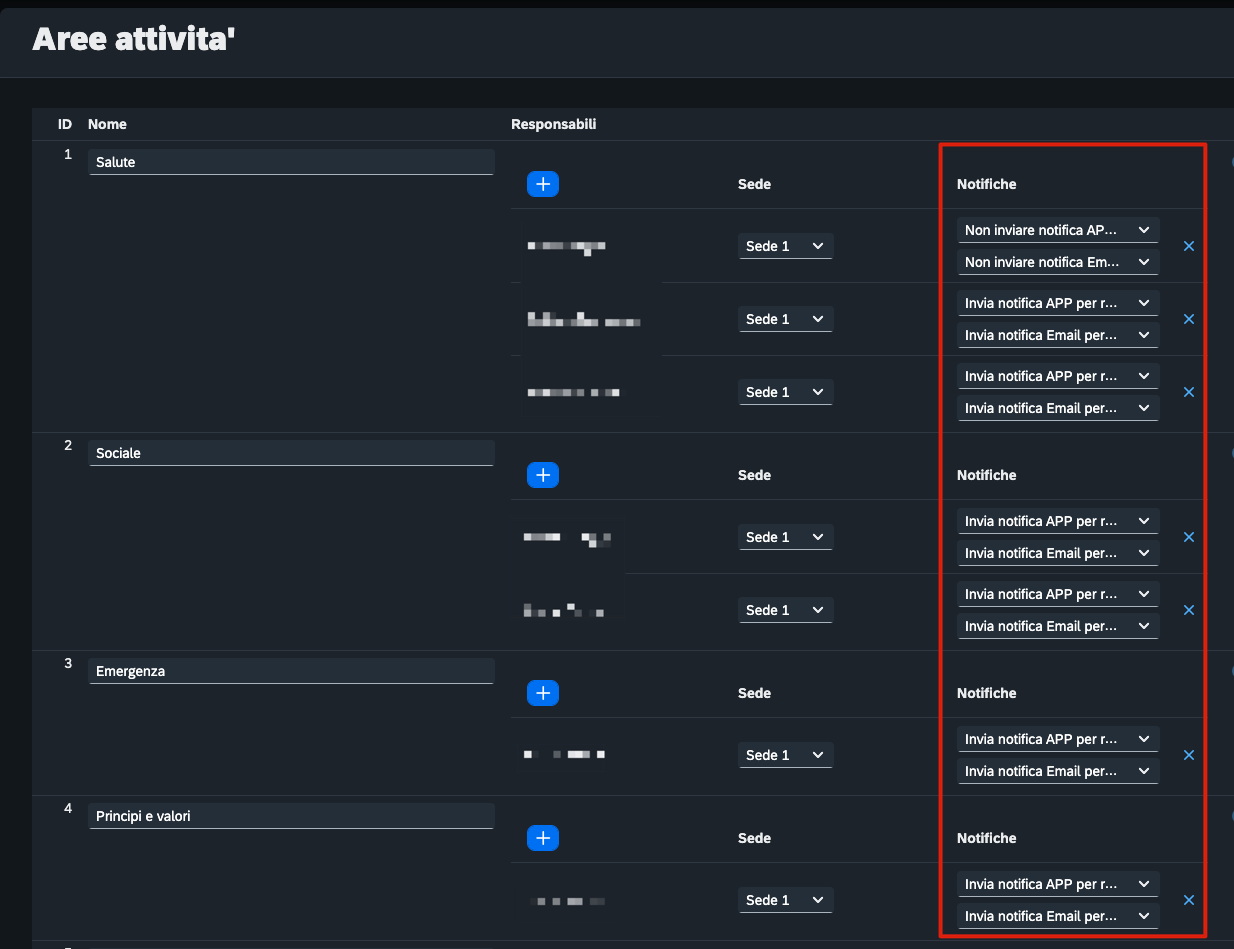Click the blue plus button in Salute row
Image resolution: width=1234 pixels, height=949 pixels.
542,184
